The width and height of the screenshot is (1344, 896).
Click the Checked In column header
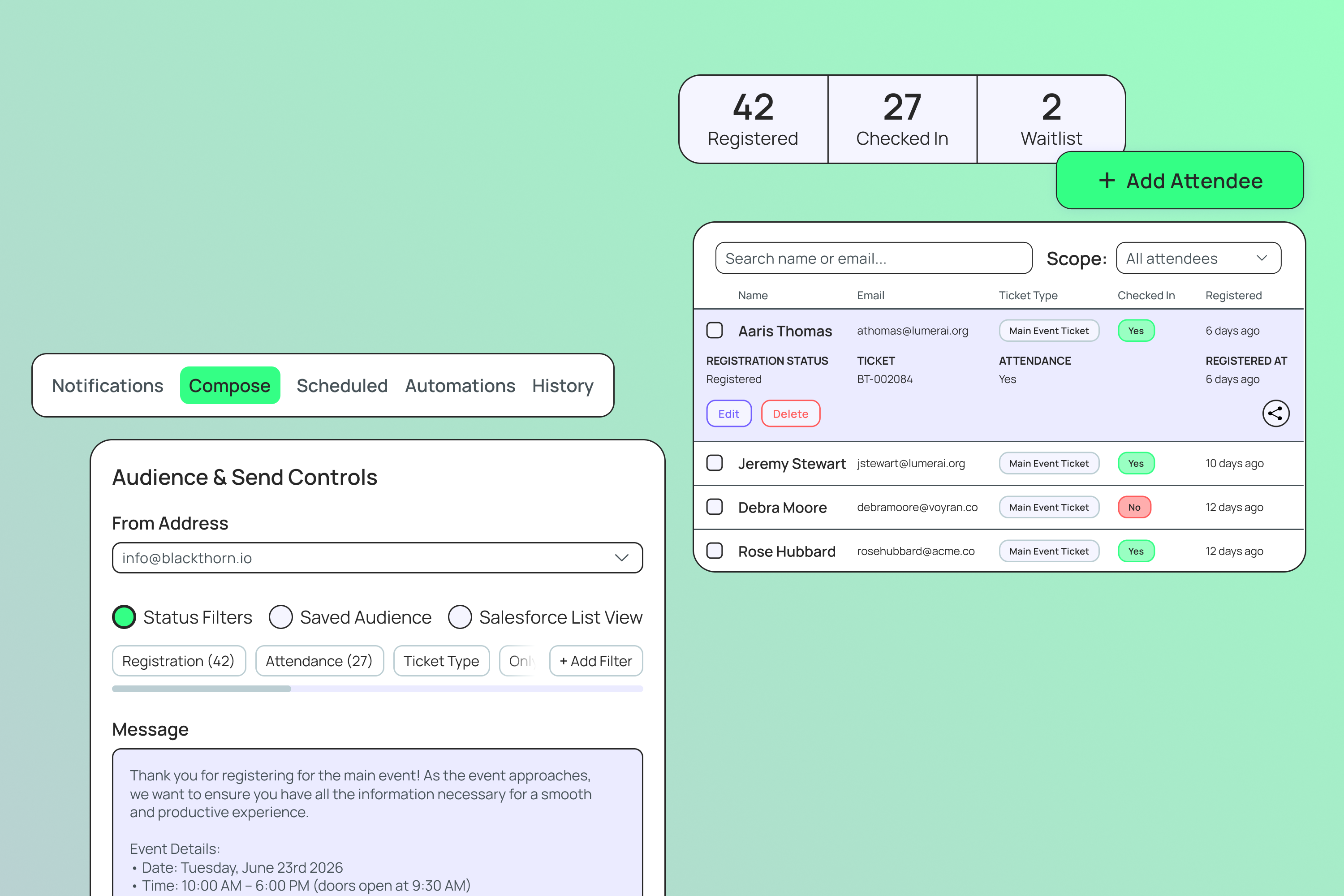pos(1146,295)
